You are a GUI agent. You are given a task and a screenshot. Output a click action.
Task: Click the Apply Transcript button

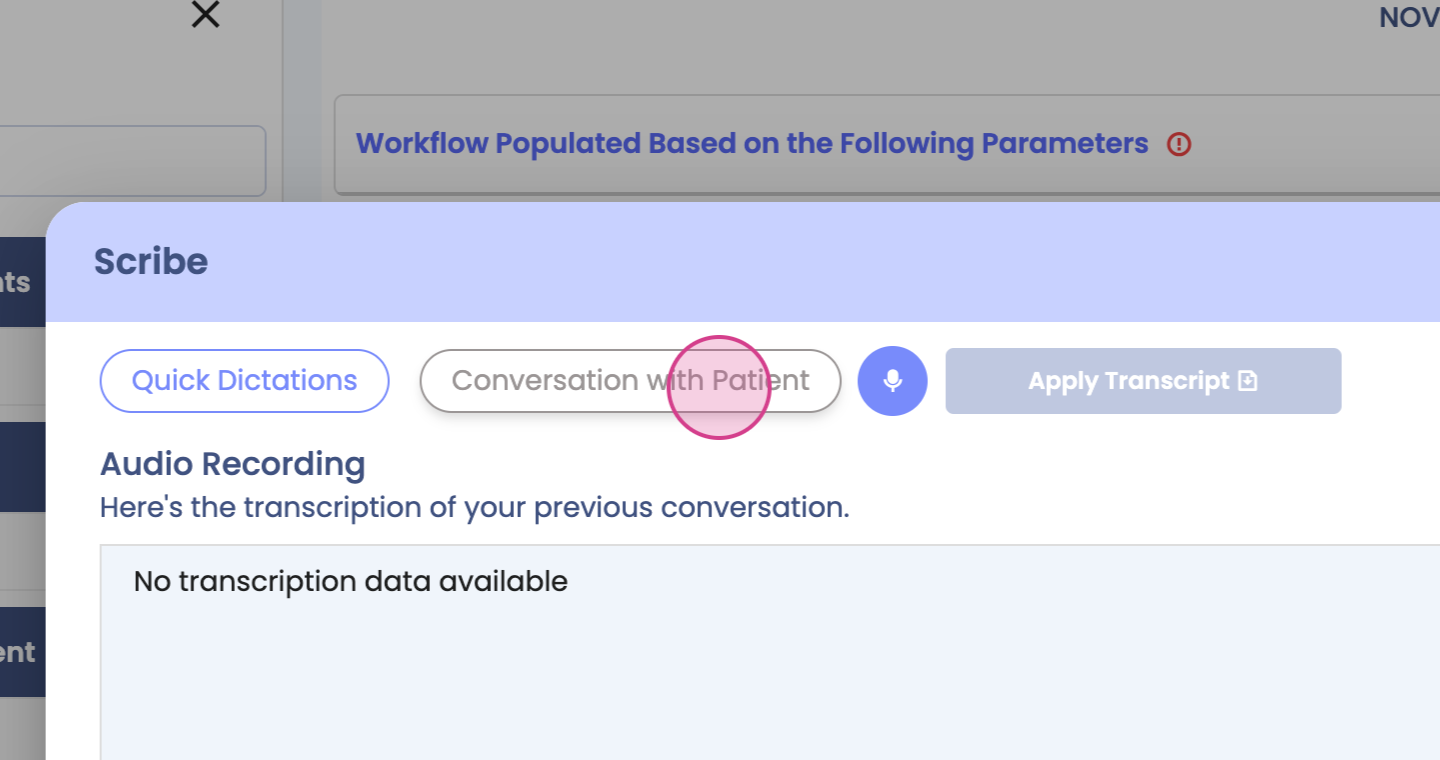[1143, 381]
